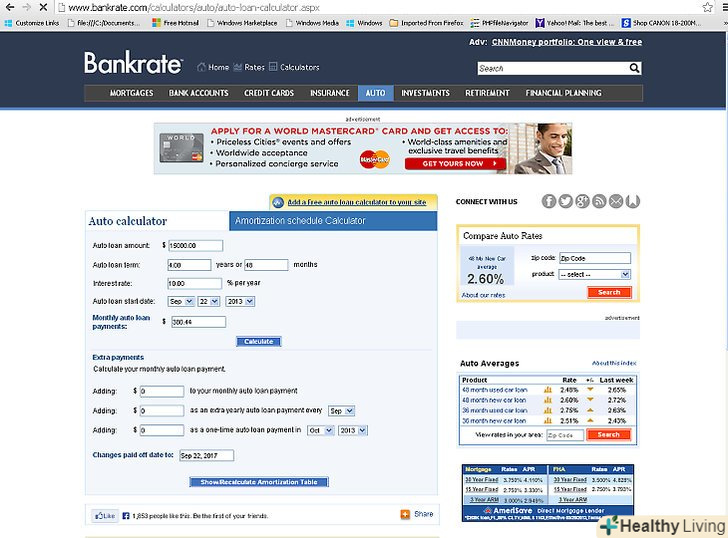Open the loan start year dropdown
This screenshot has width=728, height=538.
coord(240,301)
